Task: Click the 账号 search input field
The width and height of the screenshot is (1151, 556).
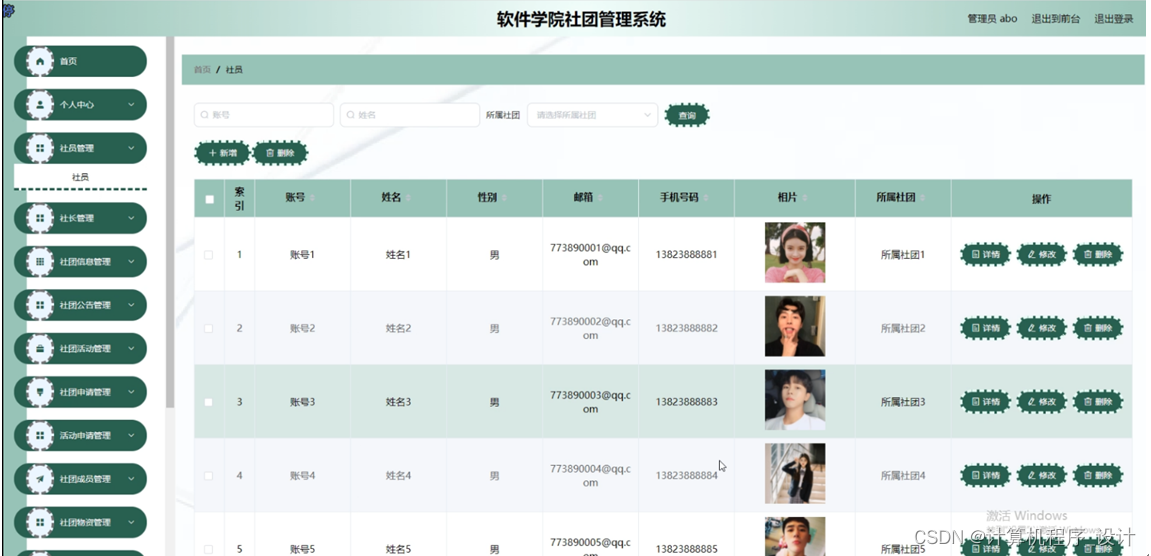Action: click(x=264, y=115)
